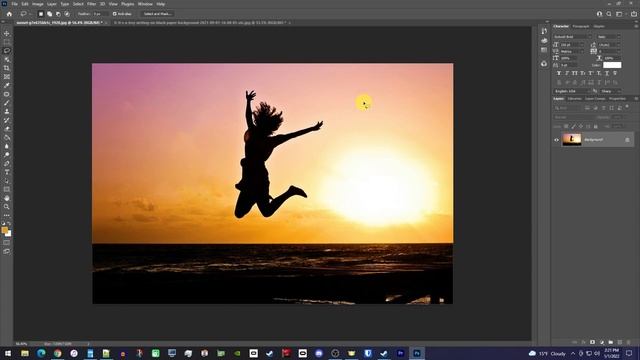
Task: Hide the Background layer with eye icon
Action: tap(556, 140)
